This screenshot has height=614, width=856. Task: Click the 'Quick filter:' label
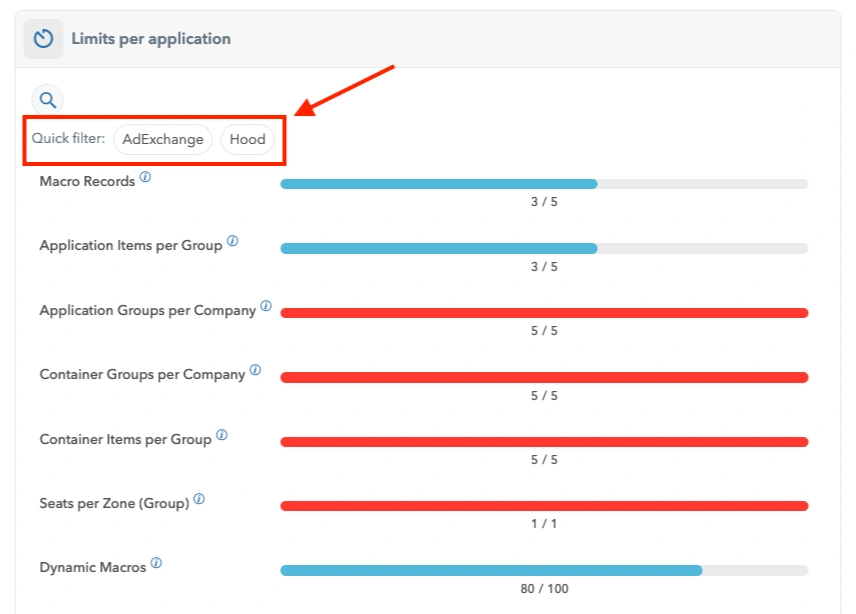68,139
